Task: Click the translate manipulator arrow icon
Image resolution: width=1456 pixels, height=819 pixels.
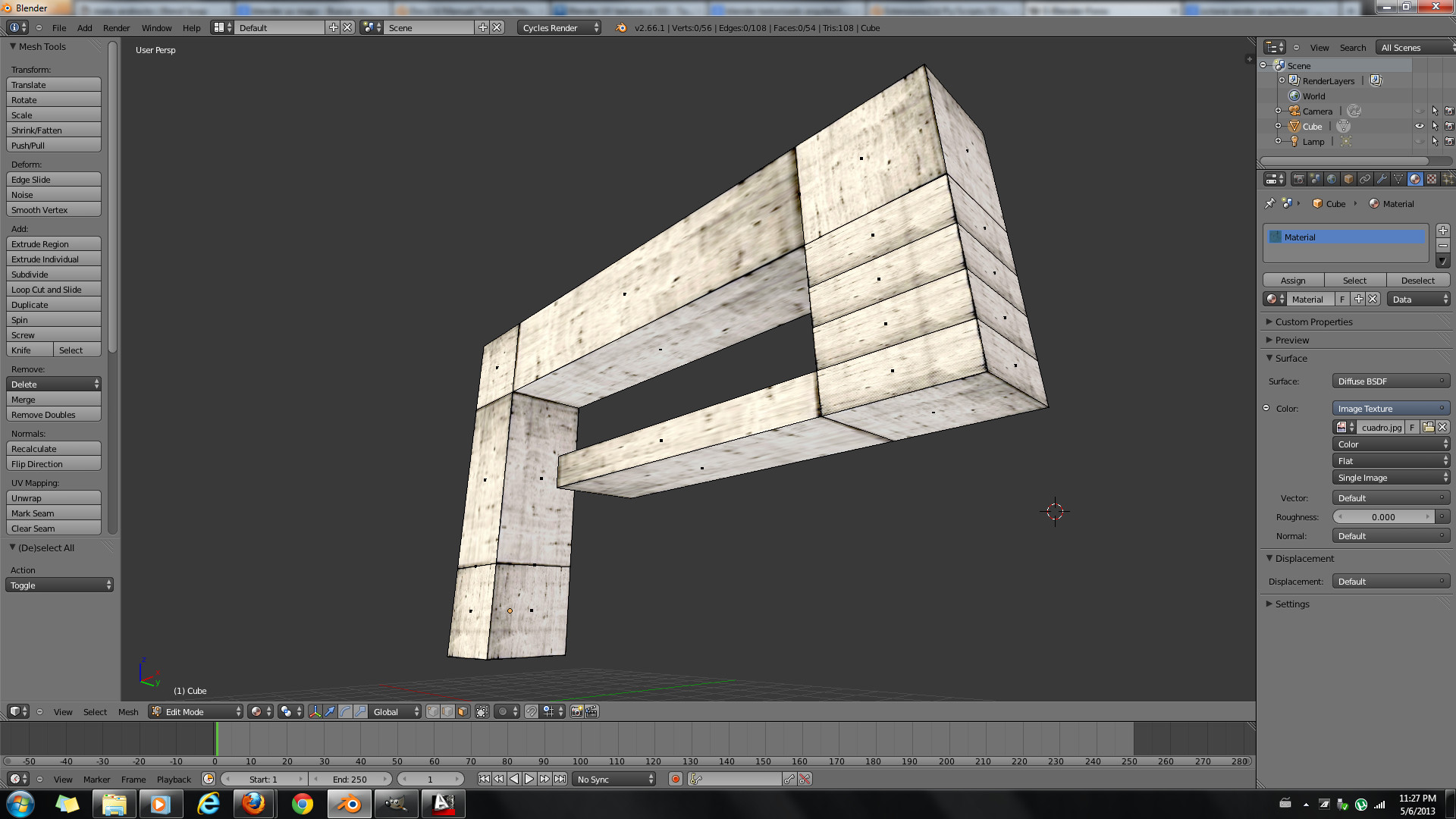Action: [330, 711]
